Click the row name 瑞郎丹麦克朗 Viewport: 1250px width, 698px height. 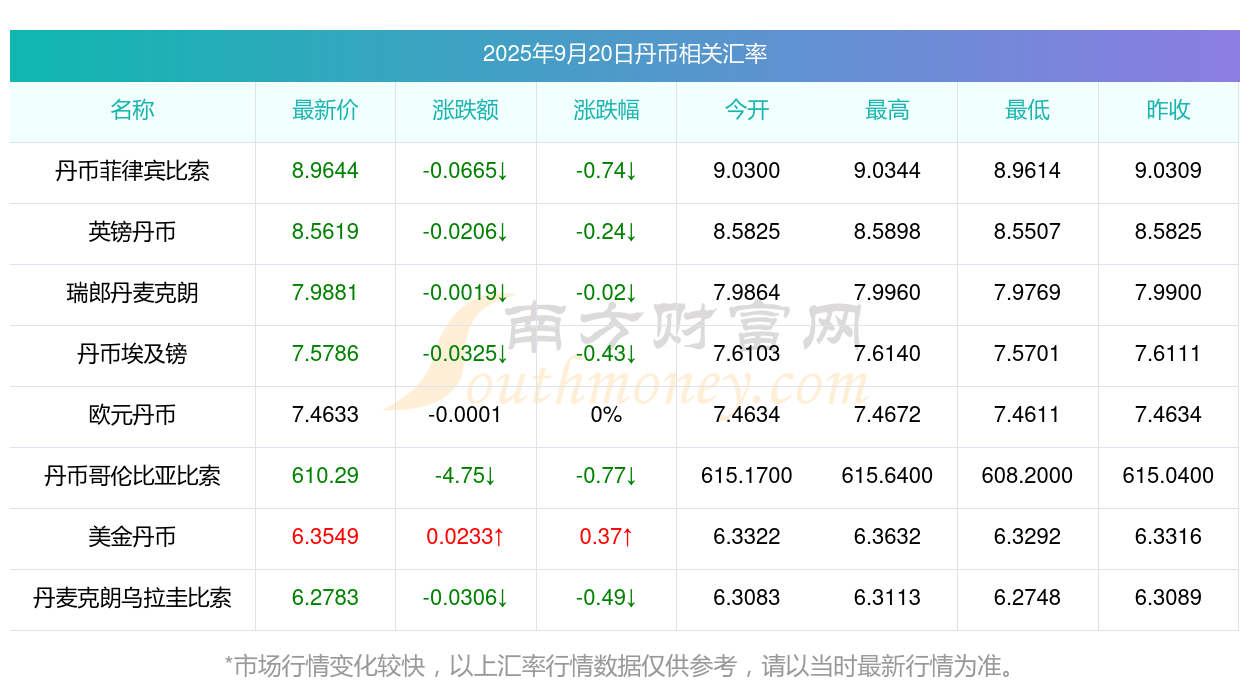pos(132,293)
